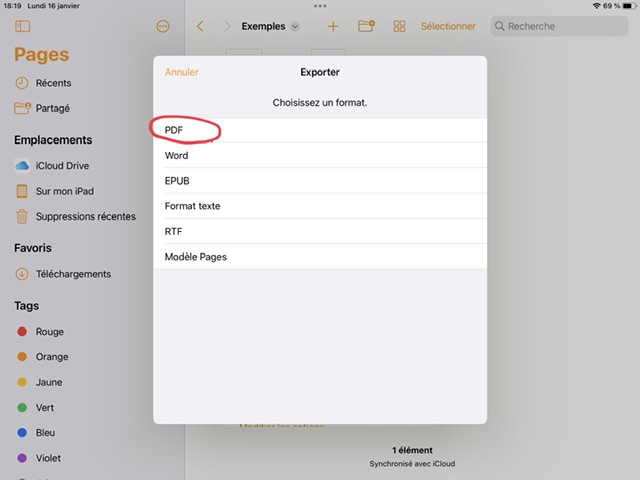
Task: Choose EPUB export format
Action: point(320,181)
